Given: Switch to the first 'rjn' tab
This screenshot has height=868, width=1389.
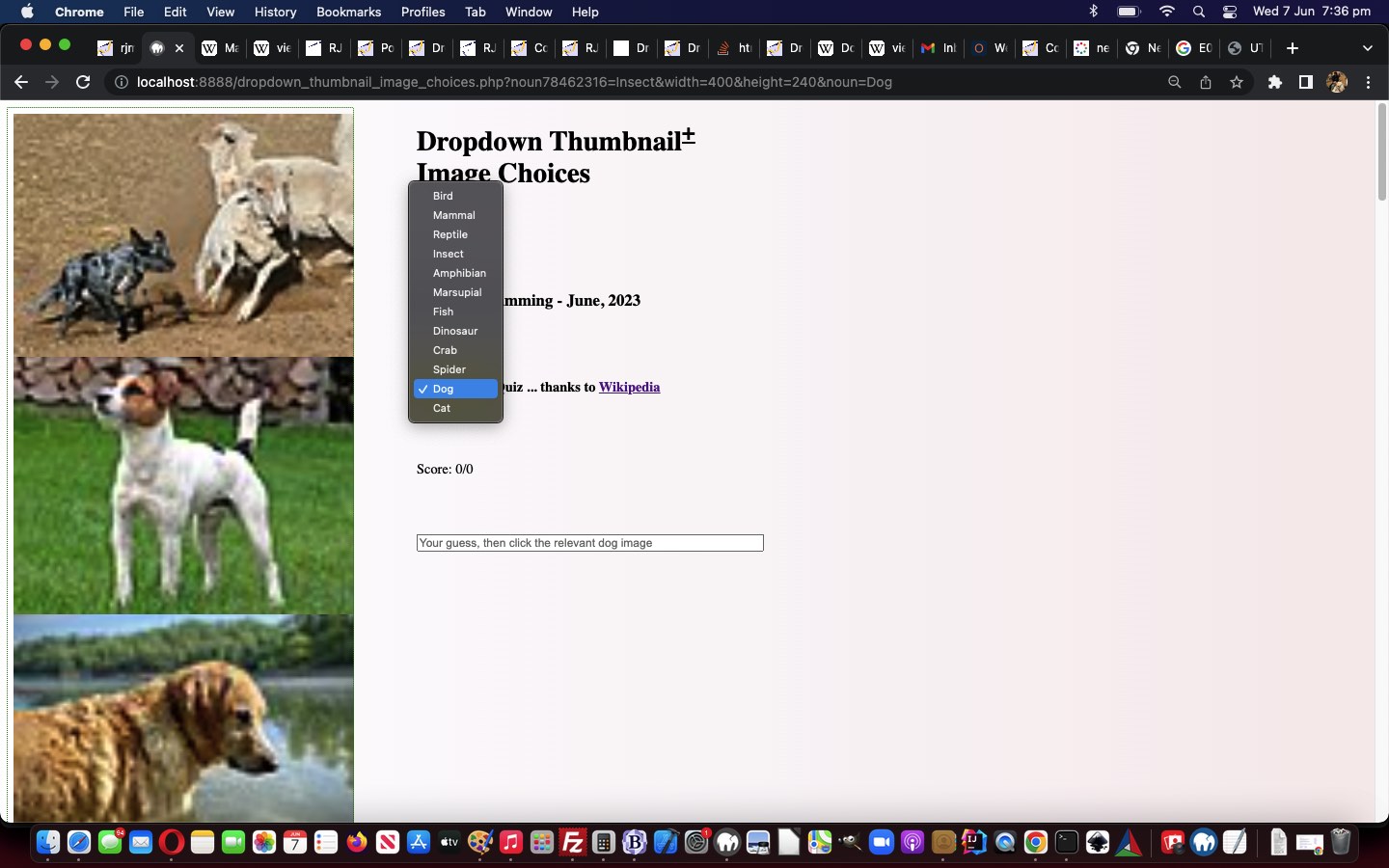Looking at the screenshot, I should tap(116, 48).
